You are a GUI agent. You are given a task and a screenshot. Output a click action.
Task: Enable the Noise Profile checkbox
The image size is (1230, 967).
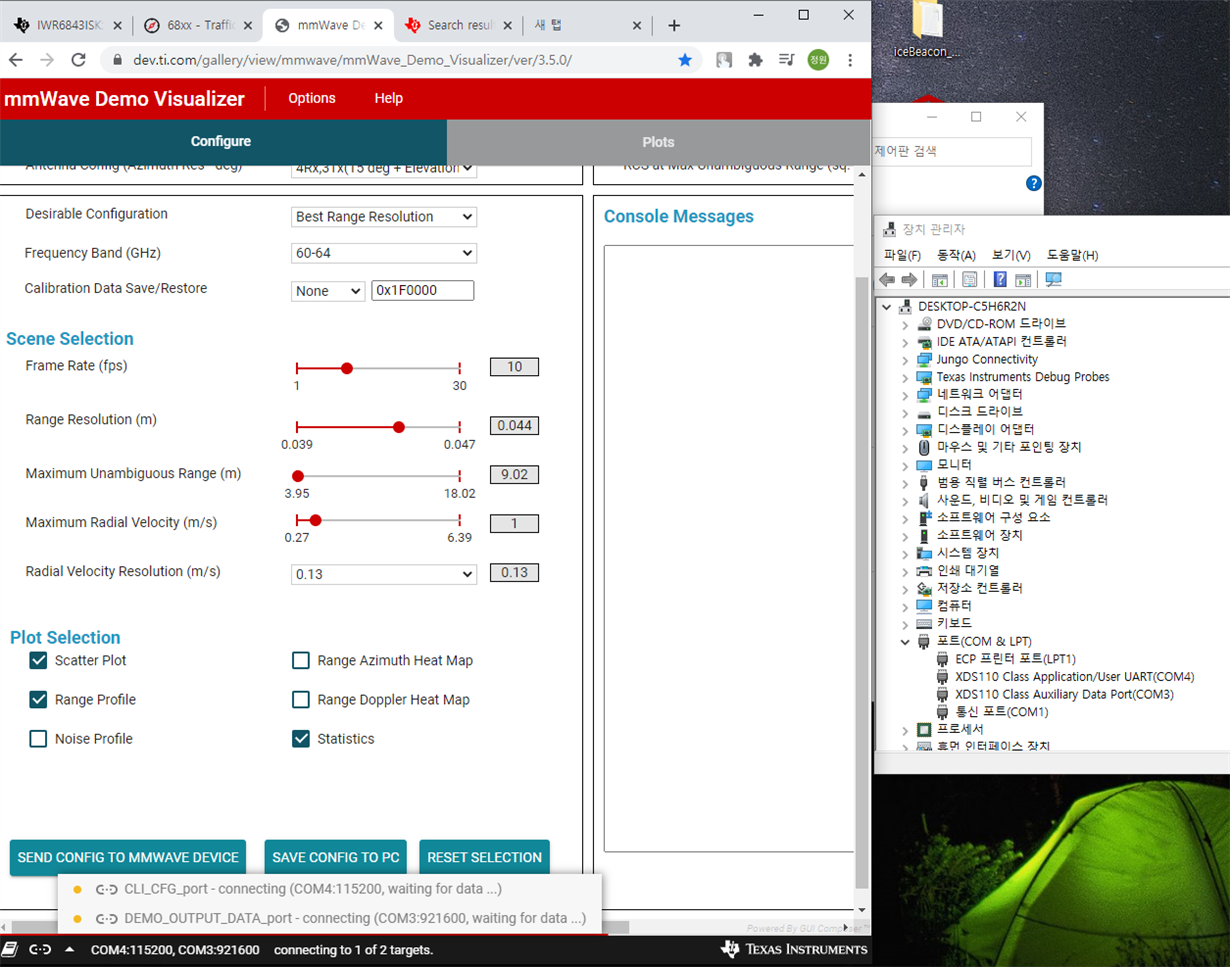[x=38, y=739]
